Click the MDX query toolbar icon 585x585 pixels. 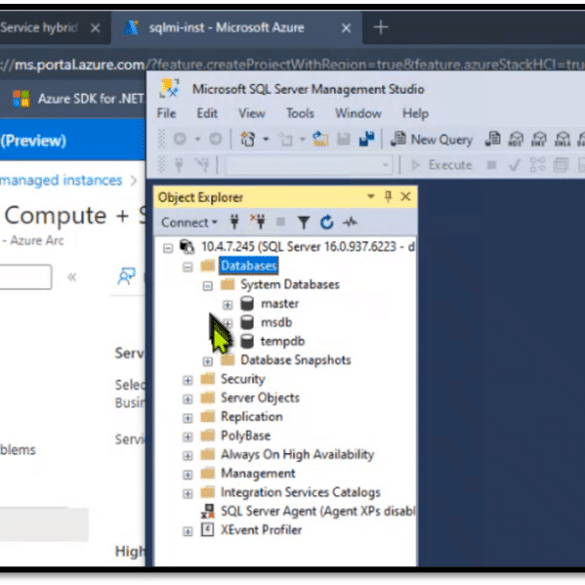point(516,139)
